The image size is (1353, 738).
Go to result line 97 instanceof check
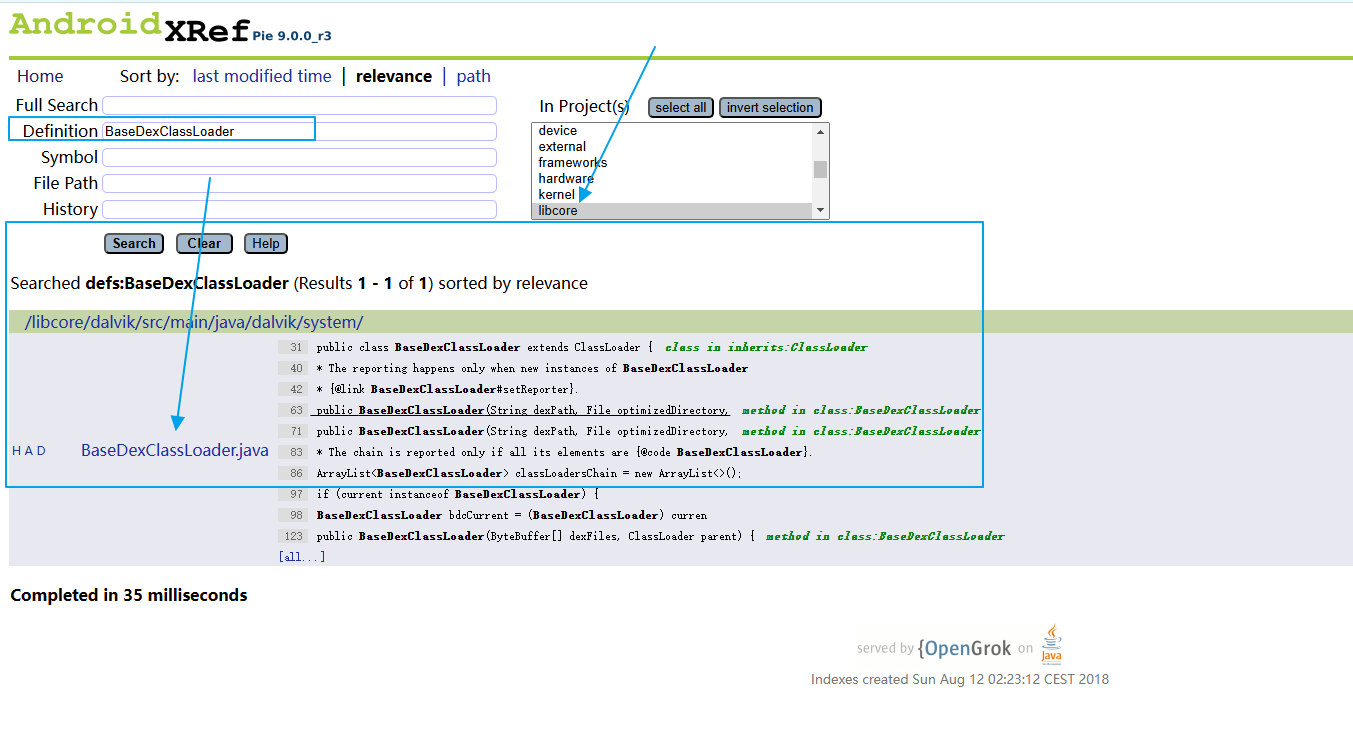coord(437,494)
